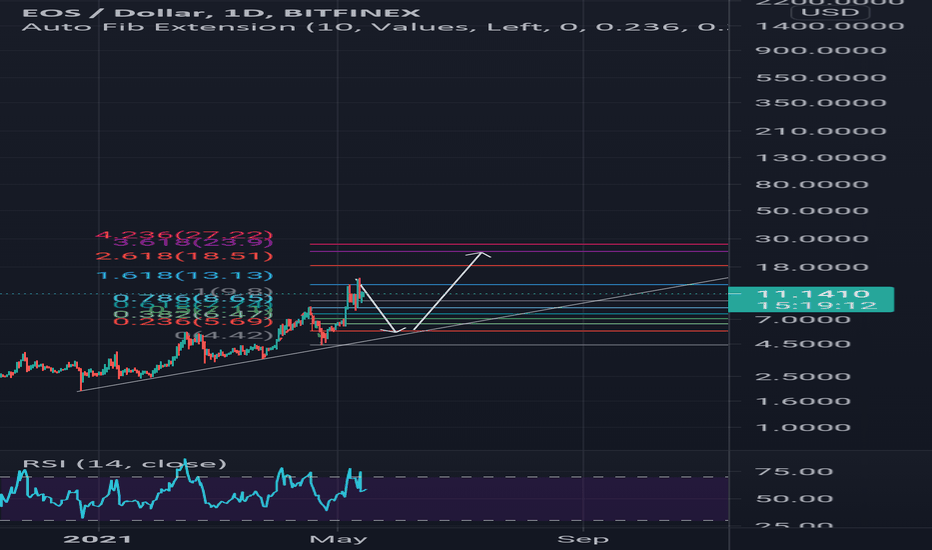Click the 2021 date on the time axis
This screenshot has height=550, width=932.
pos(97,539)
